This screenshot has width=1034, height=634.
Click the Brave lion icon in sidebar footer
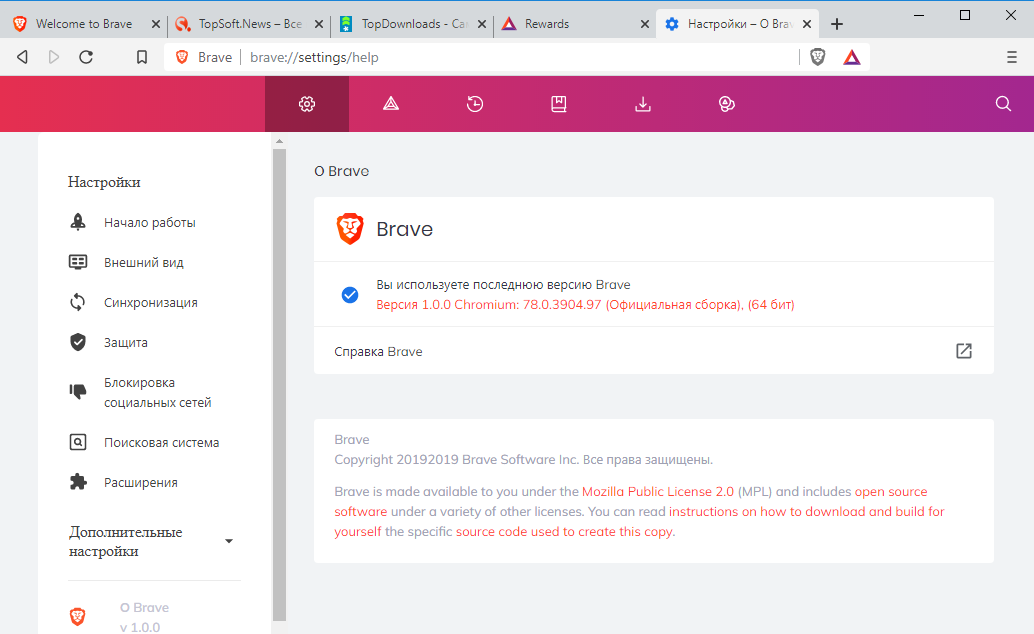(78, 617)
